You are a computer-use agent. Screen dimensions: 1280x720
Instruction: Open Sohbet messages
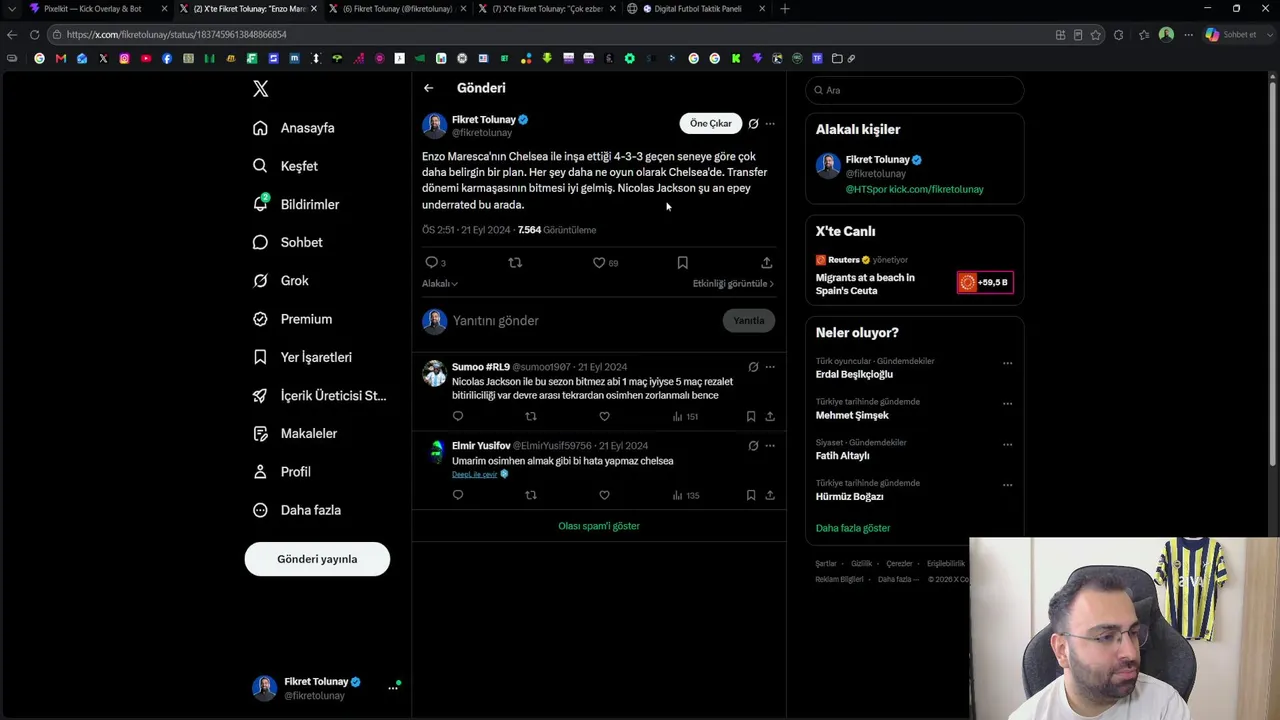(287, 242)
